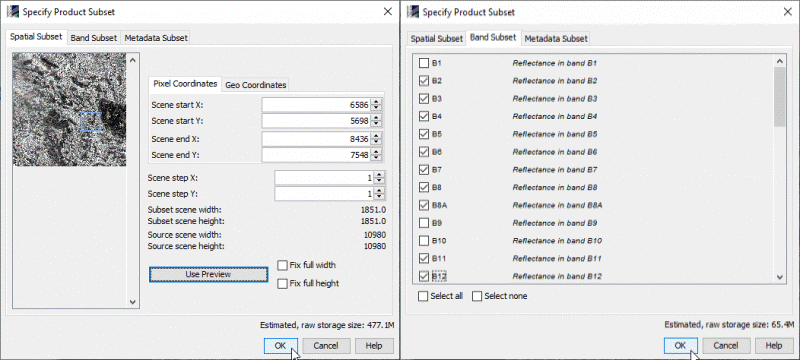Select Band Subset tab in right dialog
Image resolution: width=801 pixels, height=361 pixels.
[x=493, y=37]
